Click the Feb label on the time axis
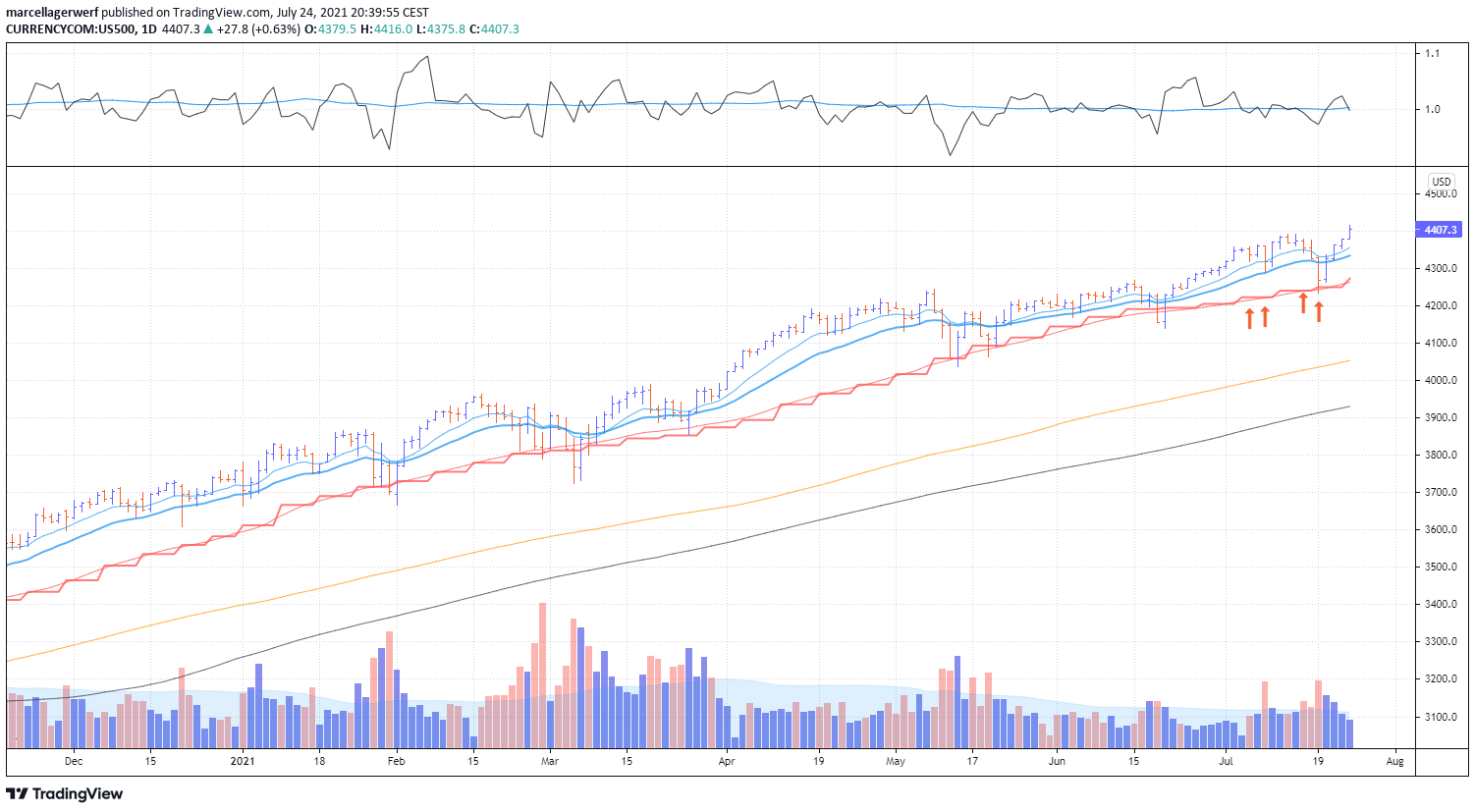Image resolution: width=1475 pixels, height=812 pixels. [396, 761]
